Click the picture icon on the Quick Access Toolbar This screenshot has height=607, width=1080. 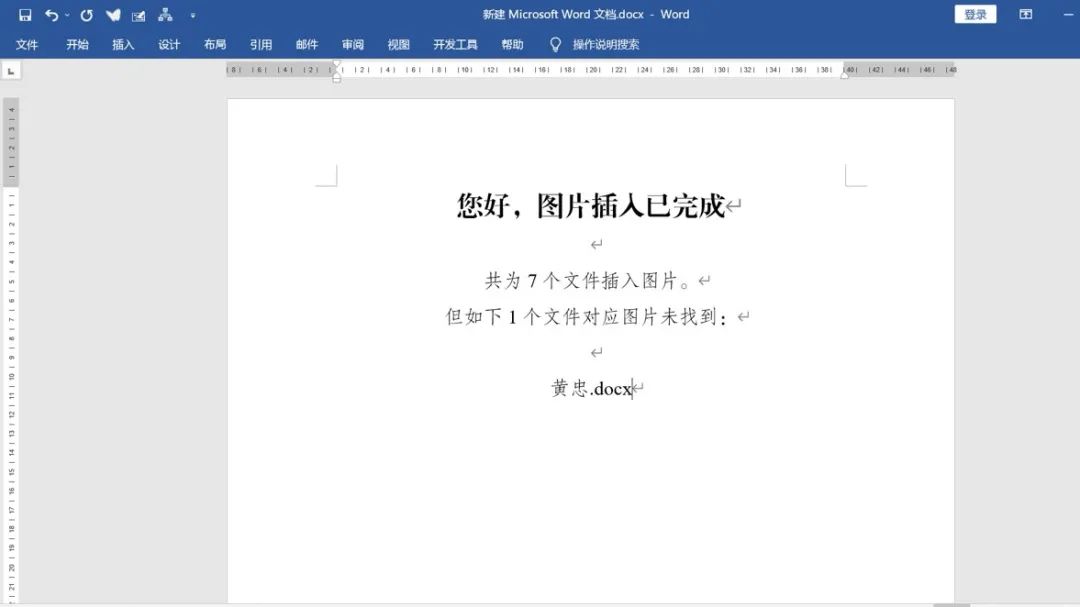point(137,14)
